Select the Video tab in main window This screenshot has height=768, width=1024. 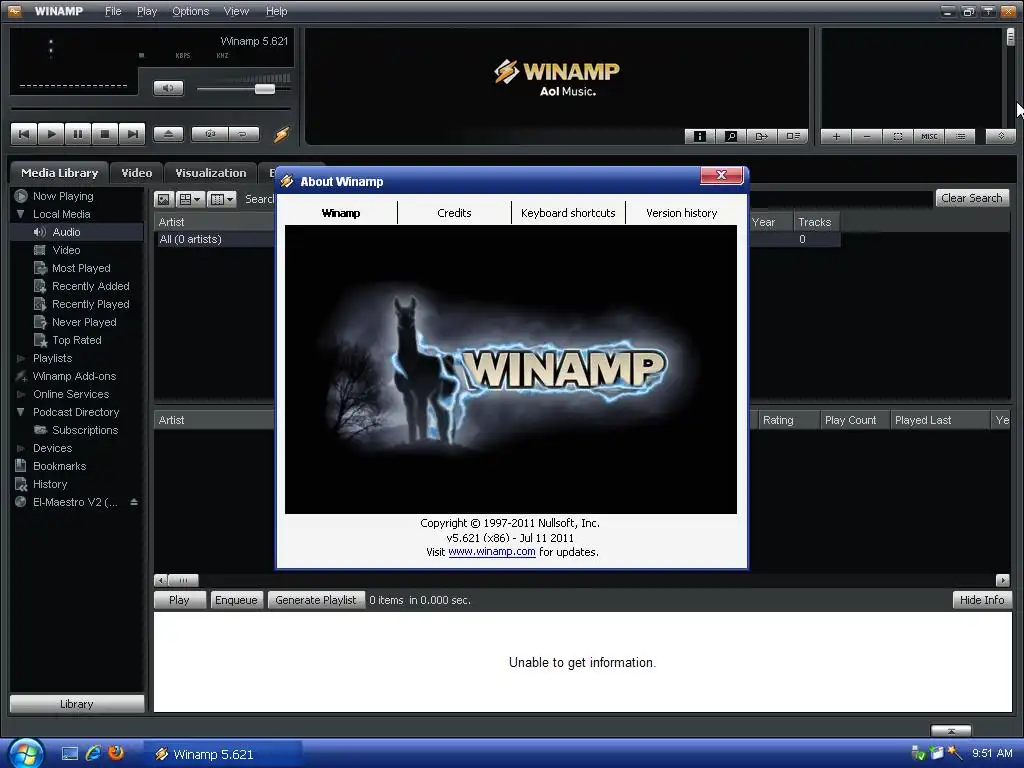coord(136,173)
